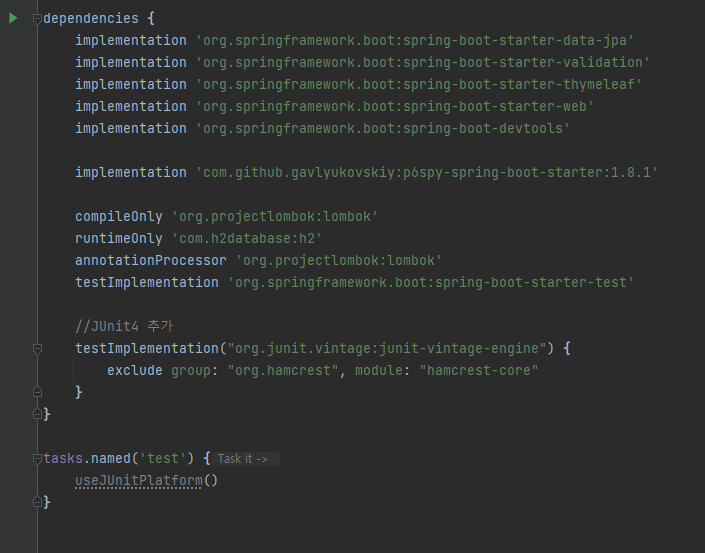Image resolution: width=705 pixels, height=553 pixels.
Task: Fold the junit-vintage-engine testImplementation block
Action: [37, 348]
